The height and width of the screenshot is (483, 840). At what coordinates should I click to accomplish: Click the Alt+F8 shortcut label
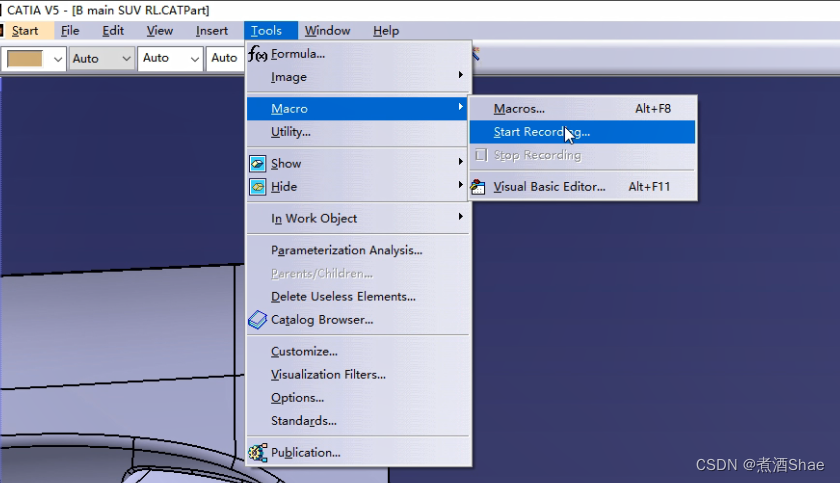pos(653,109)
